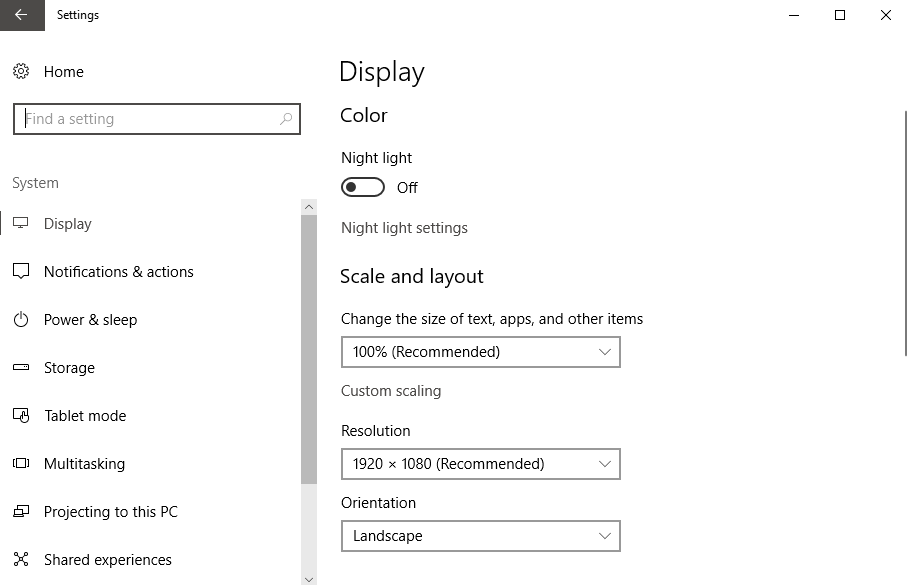
Task: Click the Power & sleep icon
Action: 21,320
